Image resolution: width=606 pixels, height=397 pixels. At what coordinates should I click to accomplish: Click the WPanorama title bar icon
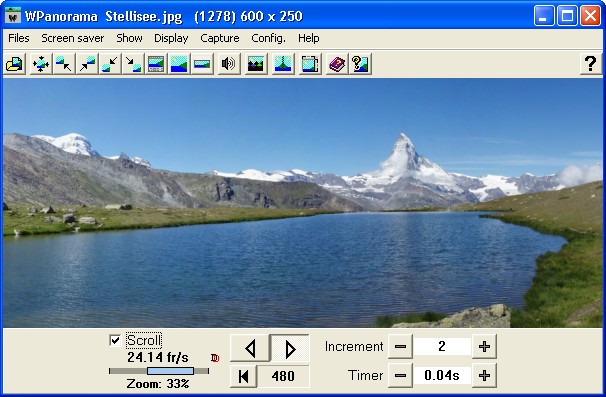pos(13,16)
